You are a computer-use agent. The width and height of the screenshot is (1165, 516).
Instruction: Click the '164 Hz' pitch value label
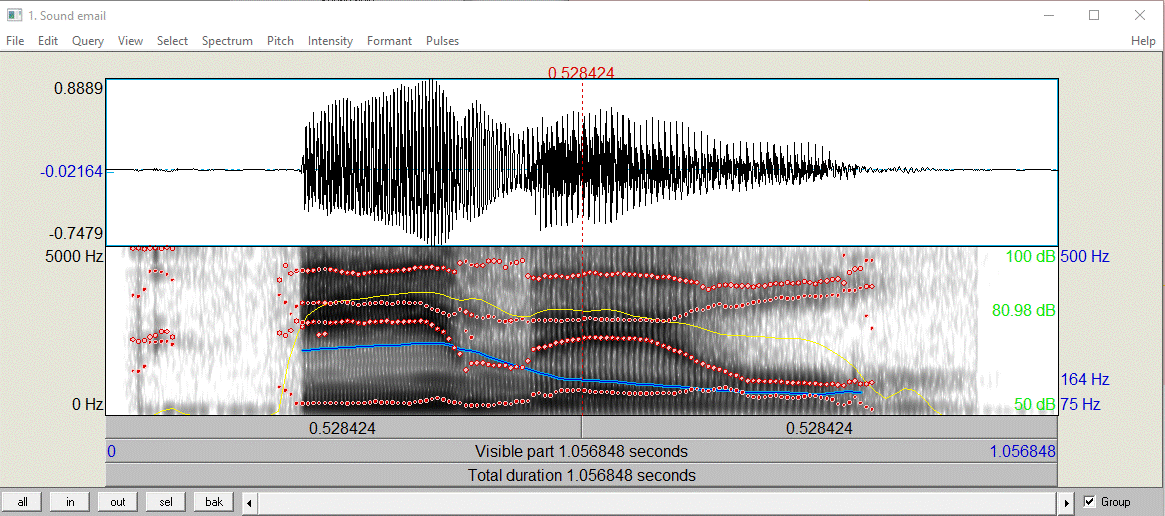(x=1085, y=379)
